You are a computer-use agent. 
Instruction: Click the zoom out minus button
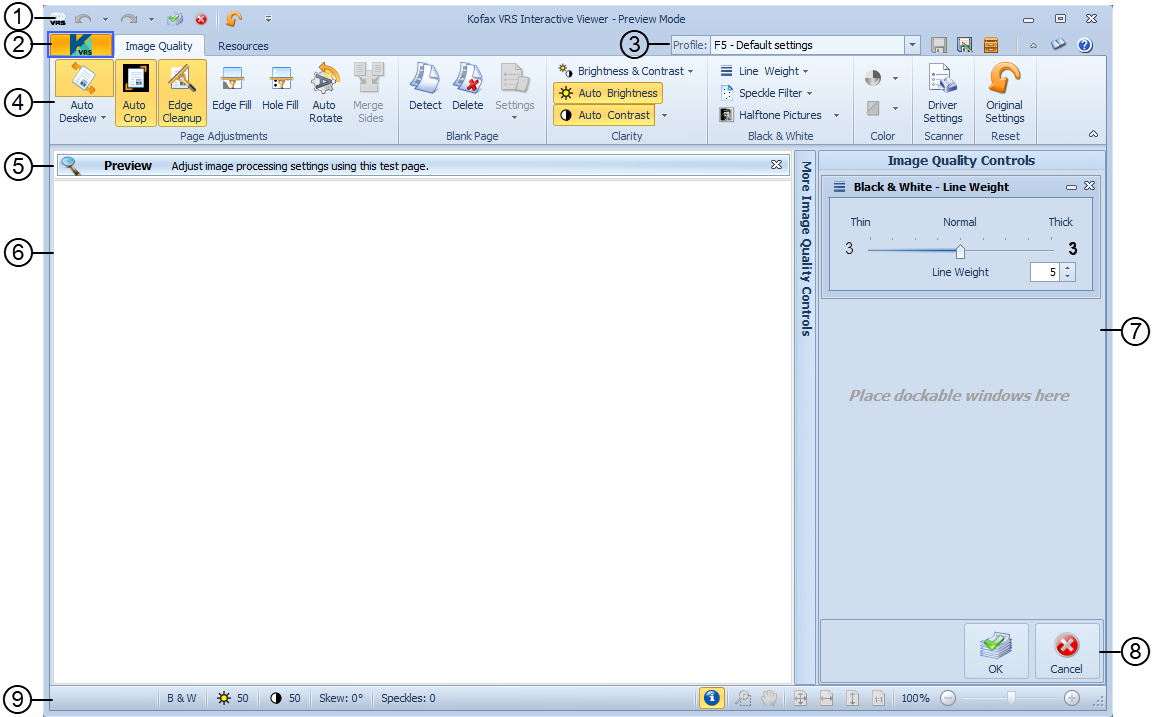(949, 698)
